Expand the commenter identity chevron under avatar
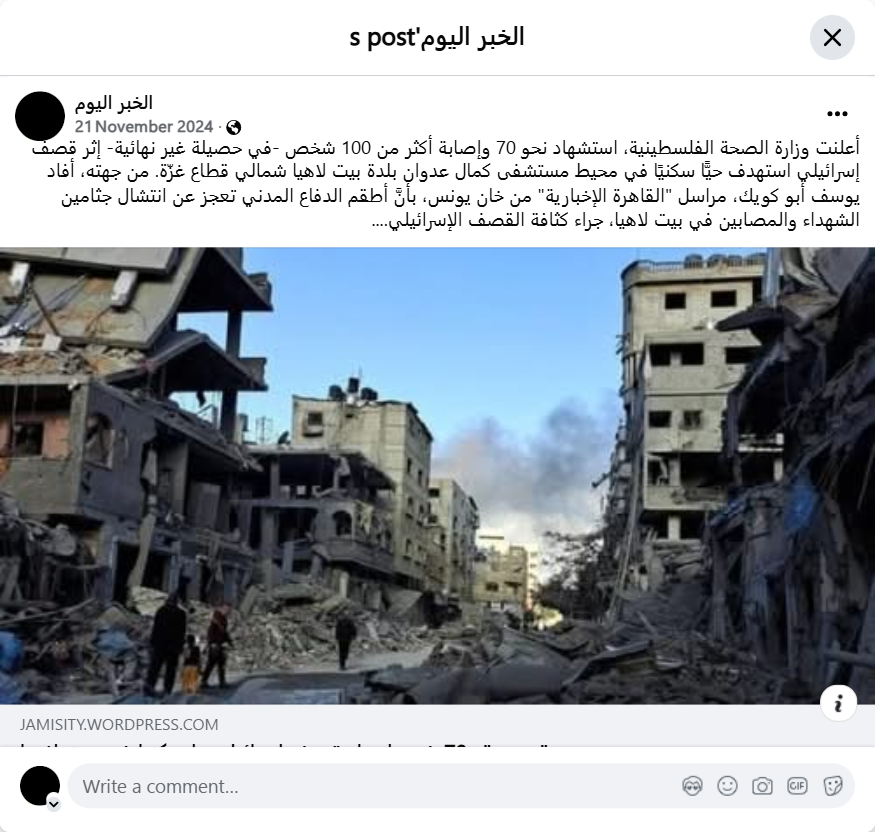This screenshot has width=875, height=832. point(54,804)
